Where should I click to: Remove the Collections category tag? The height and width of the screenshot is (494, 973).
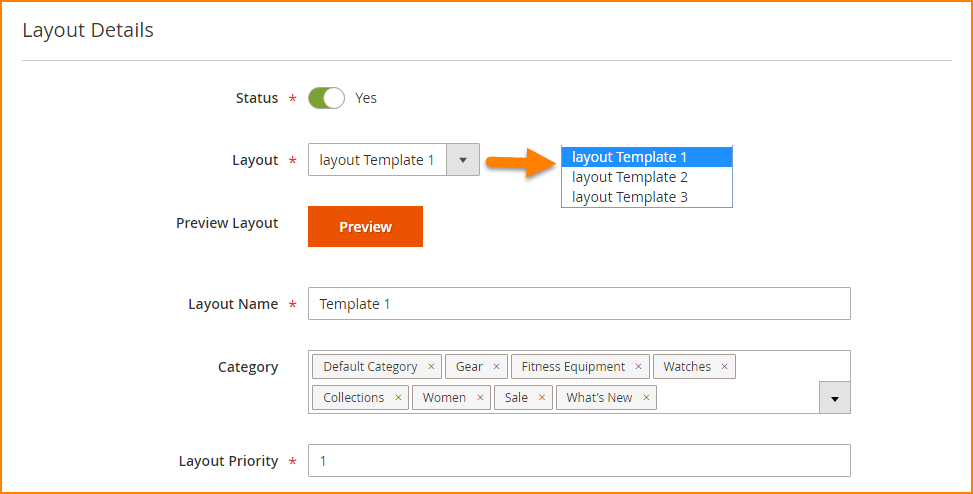tap(398, 398)
